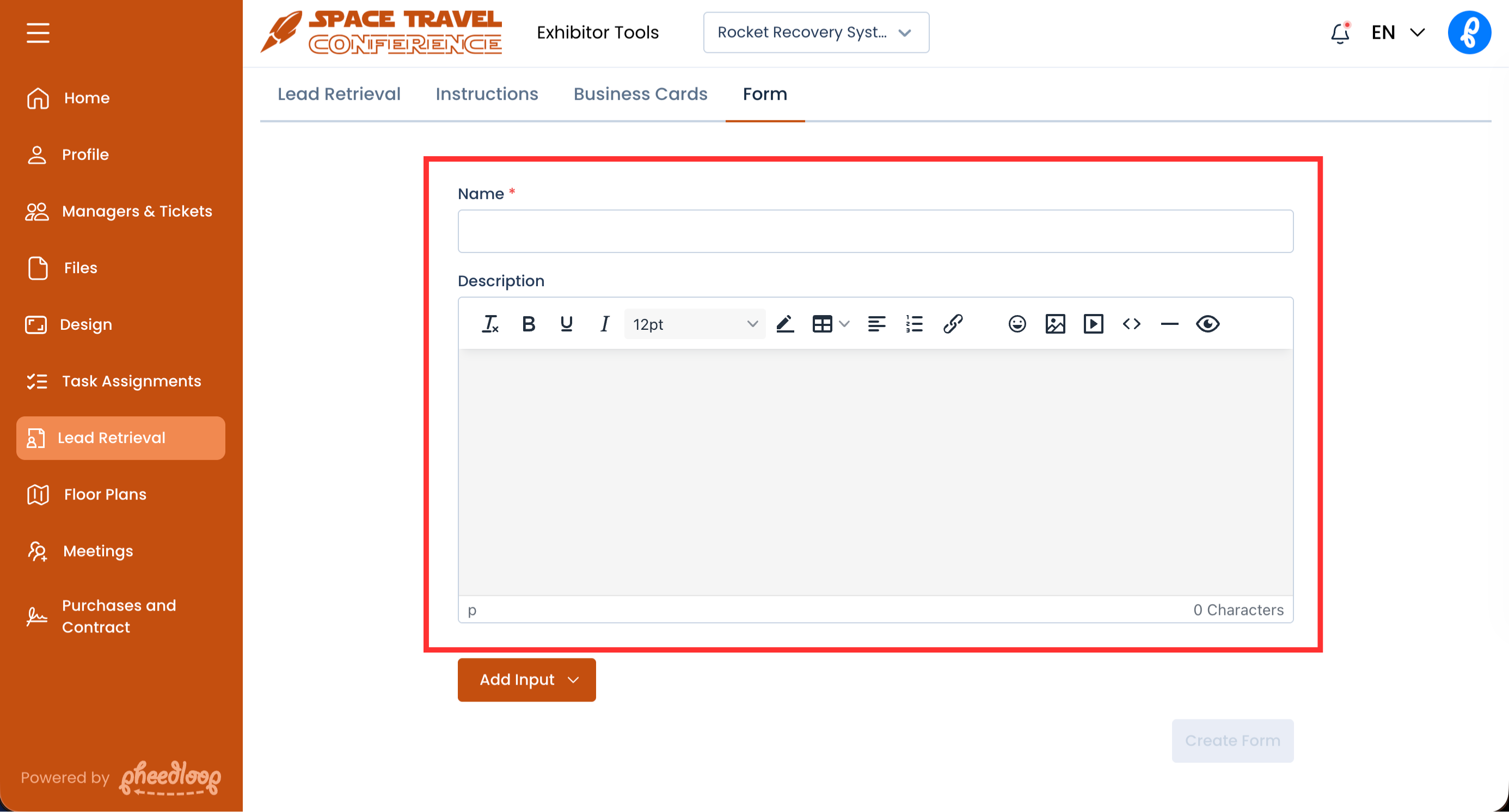Viewport: 1509px width, 812px height.
Task: Click the clear formatting icon
Action: (x=490, y=324)
